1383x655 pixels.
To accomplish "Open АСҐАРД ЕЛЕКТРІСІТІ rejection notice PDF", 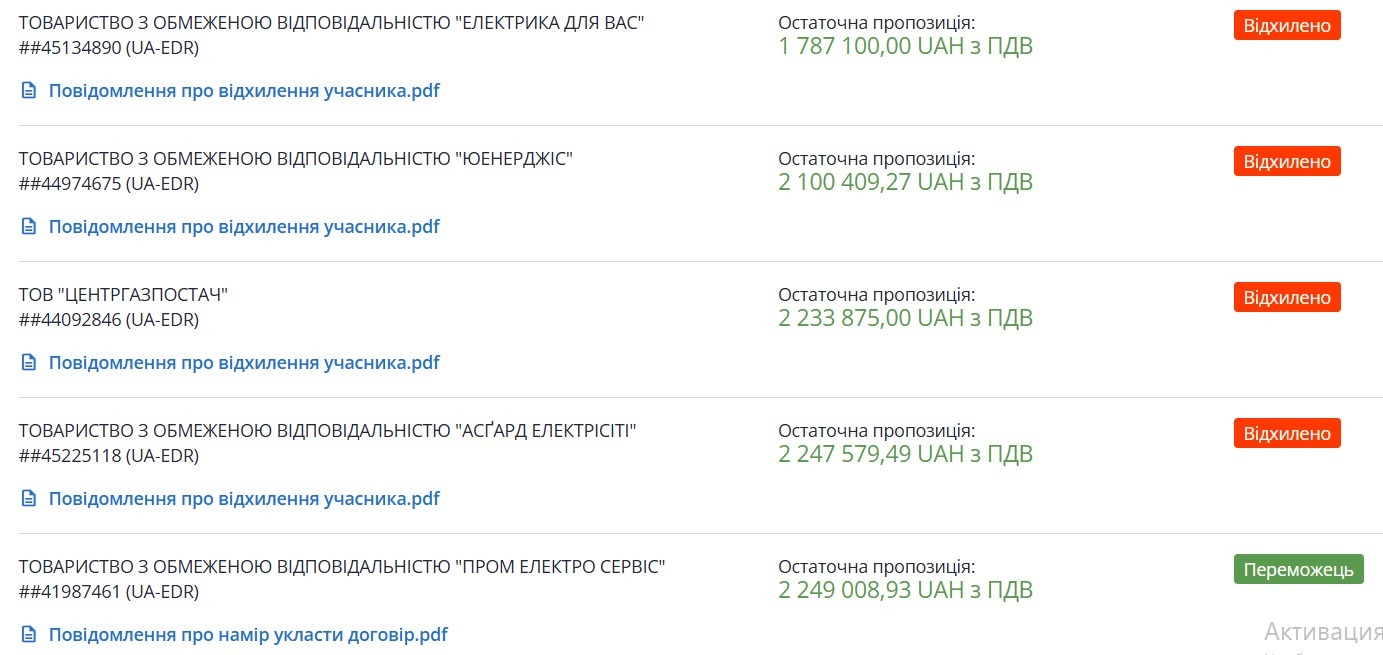I will [x=244, y=499].
